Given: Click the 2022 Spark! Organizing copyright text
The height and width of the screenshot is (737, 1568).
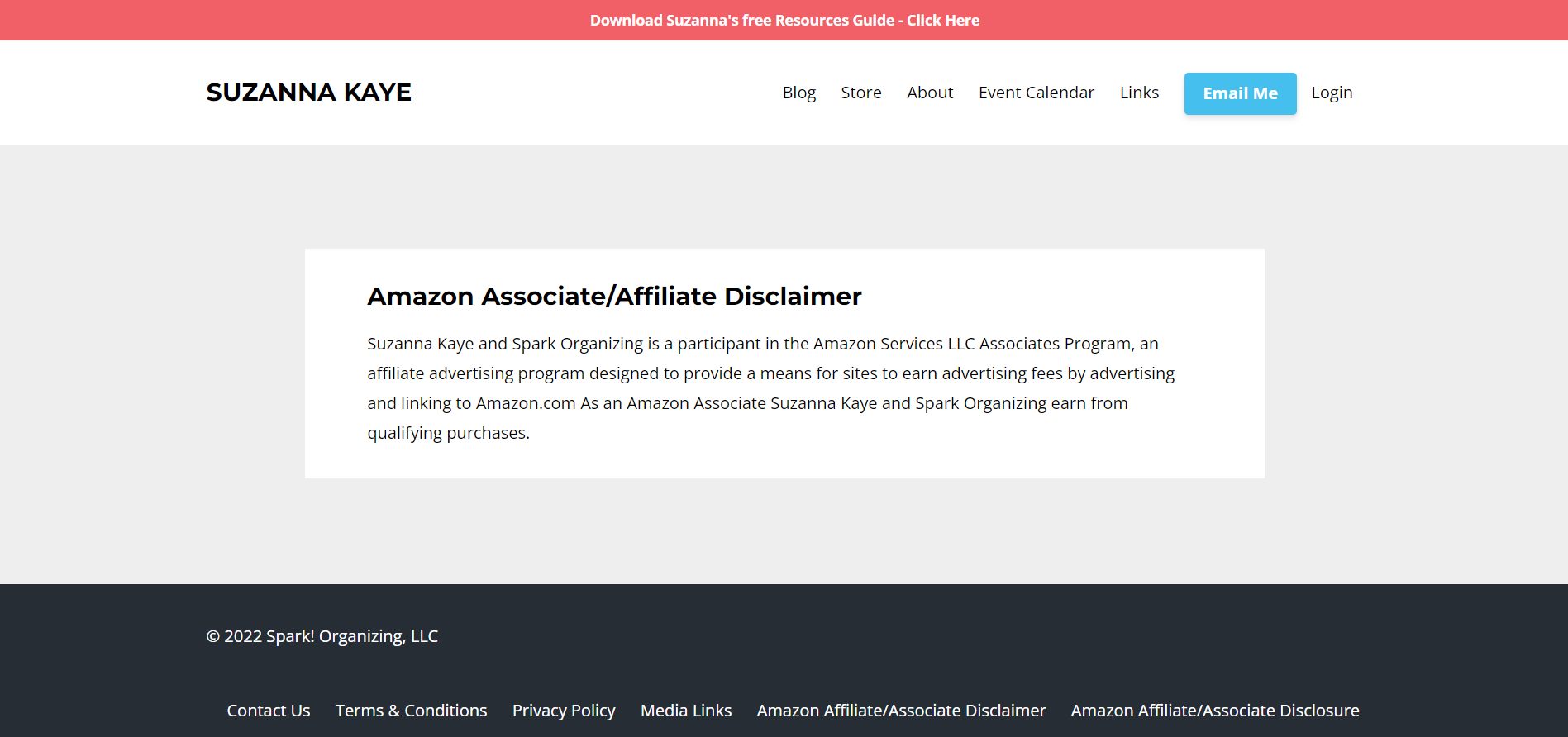Looking at the screenshot, I should pyautogui.click(x=322, y=636).
